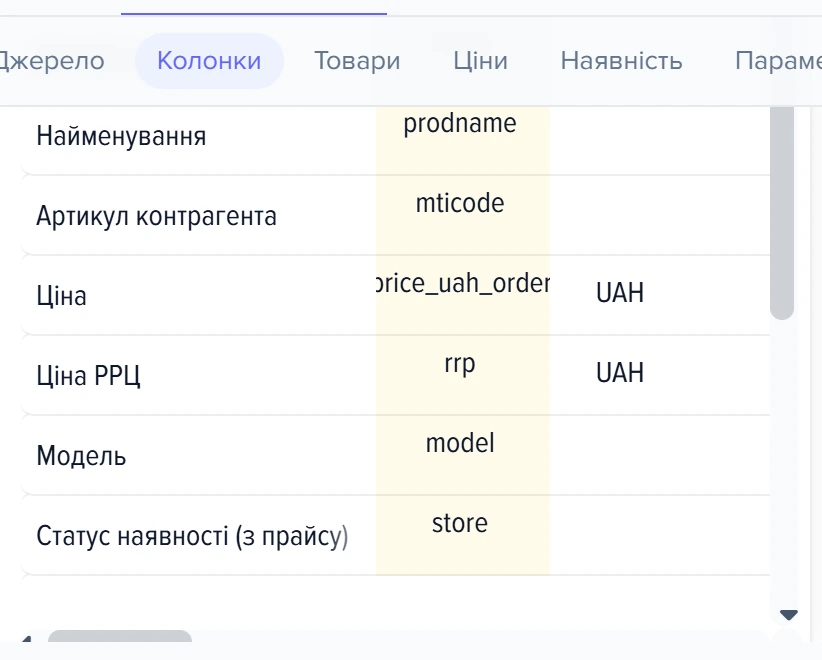This screenshot has height=660, width=822.
Task: Open the Параметри tab at right edge
Action: [x=778, y=61]
